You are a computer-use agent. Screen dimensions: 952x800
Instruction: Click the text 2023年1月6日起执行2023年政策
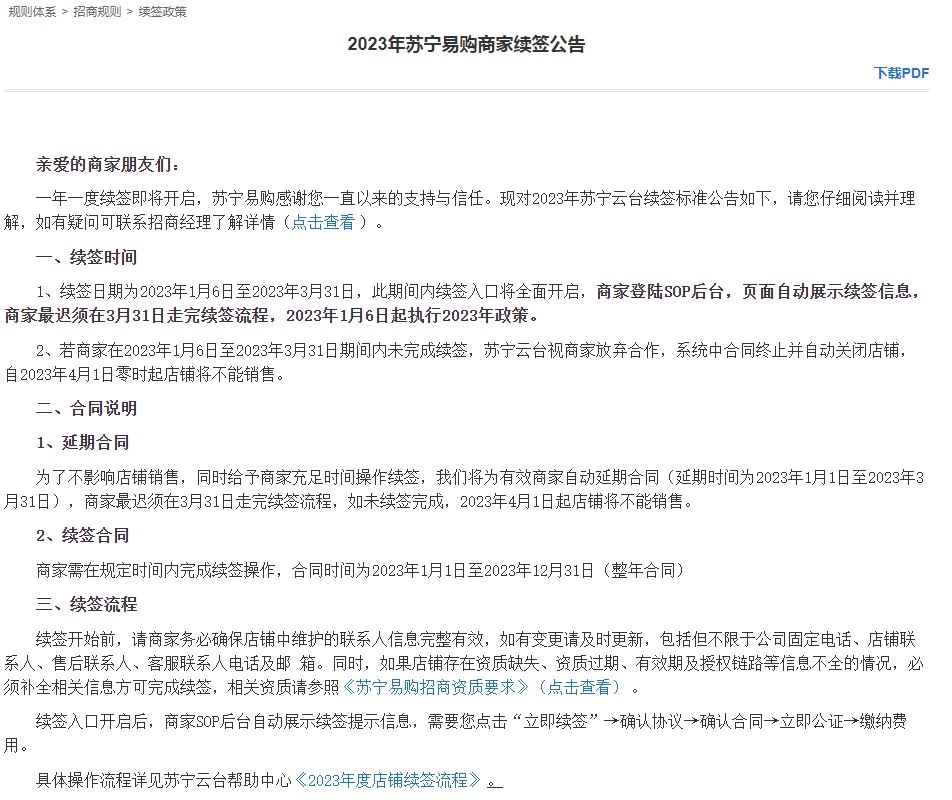pos(407,316)
